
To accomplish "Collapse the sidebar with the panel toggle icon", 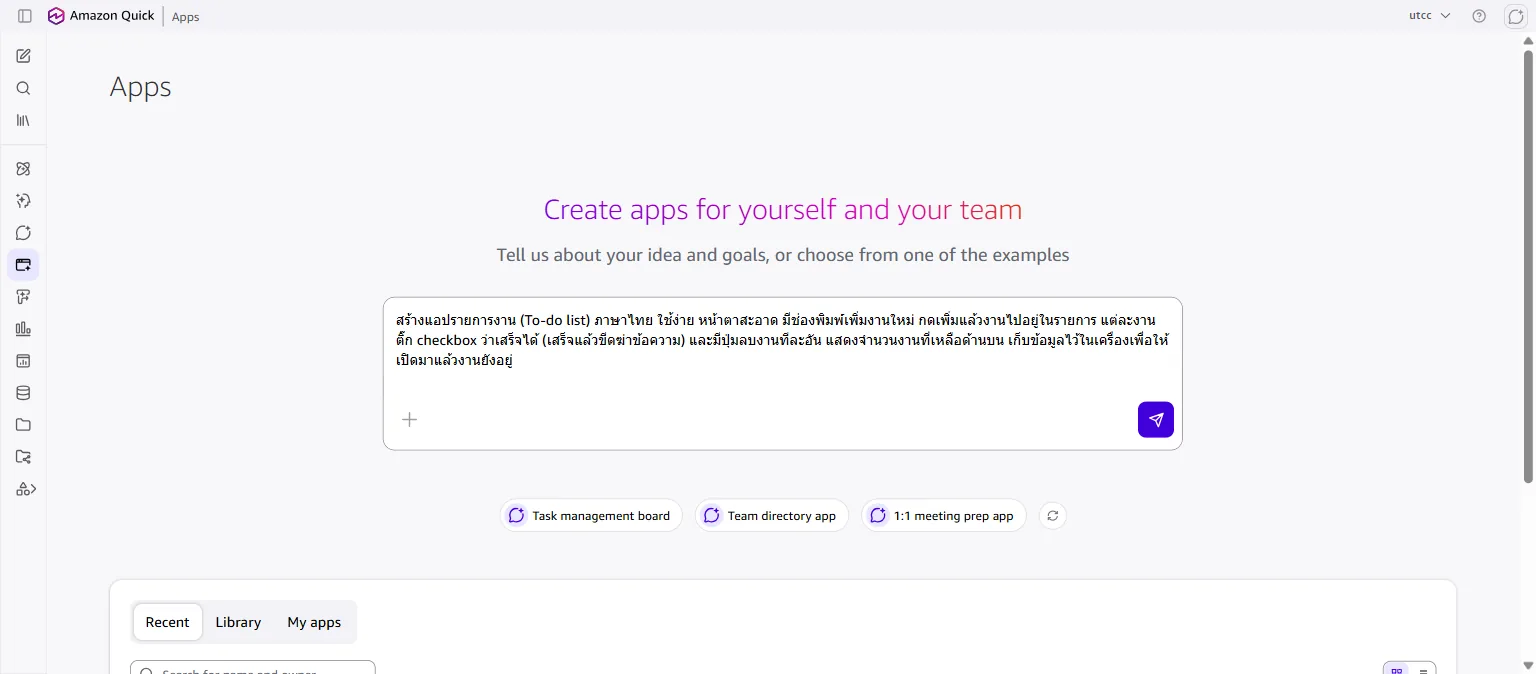I will point(25,16).
